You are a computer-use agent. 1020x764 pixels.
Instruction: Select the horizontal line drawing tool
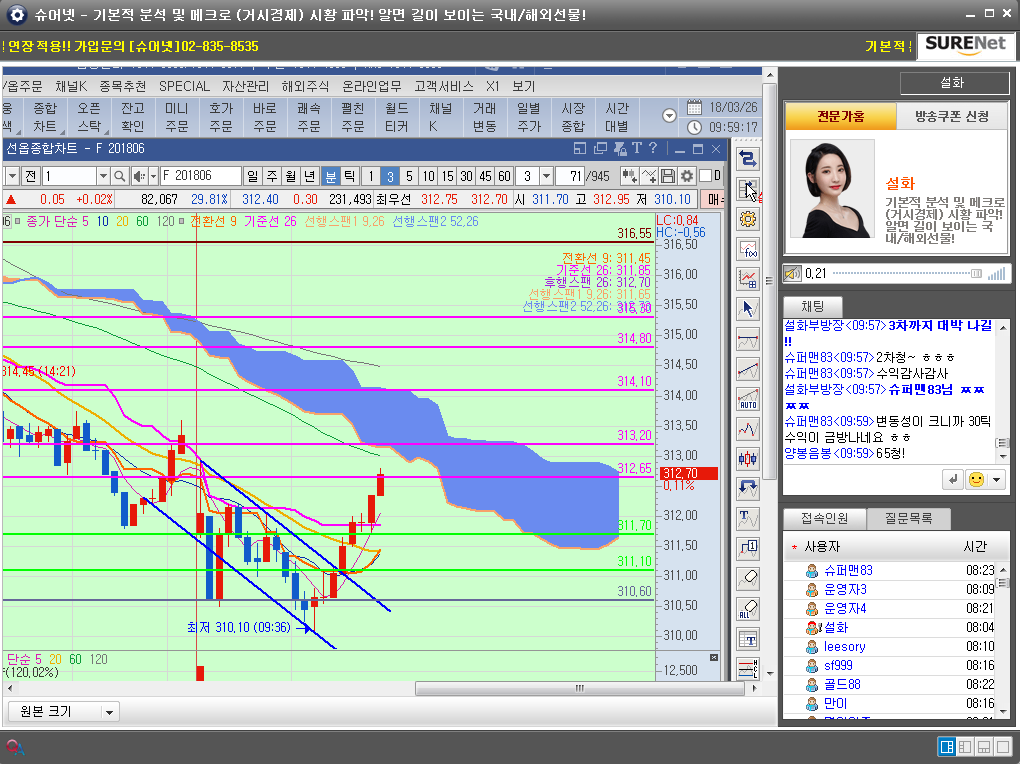(x=747, y=339)
